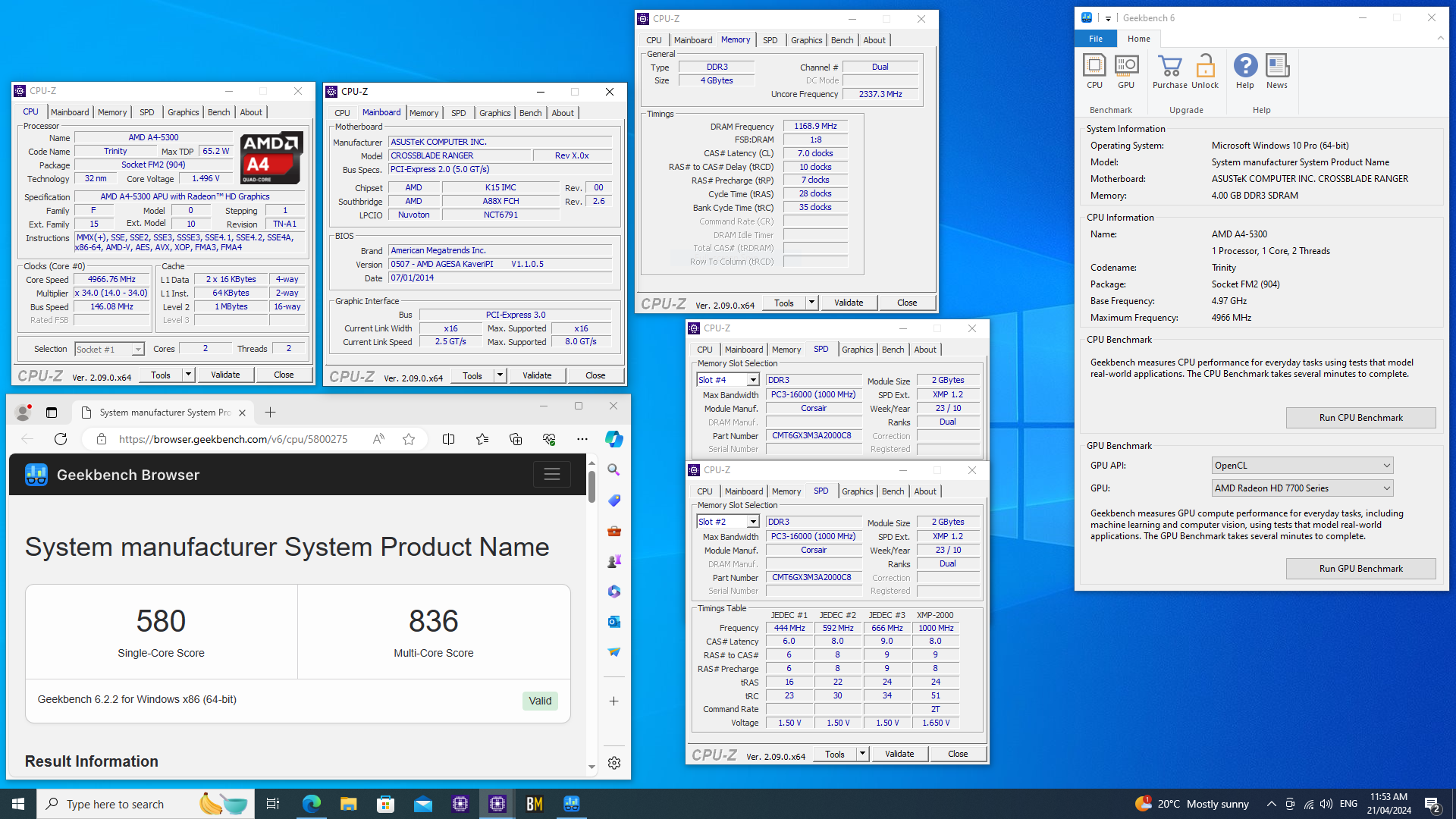The image size is (1456, 819).
Task: Open GPU benchmark icon in Geekbench ribbon
Action: pyautogui.click(x=1126, y=71)
